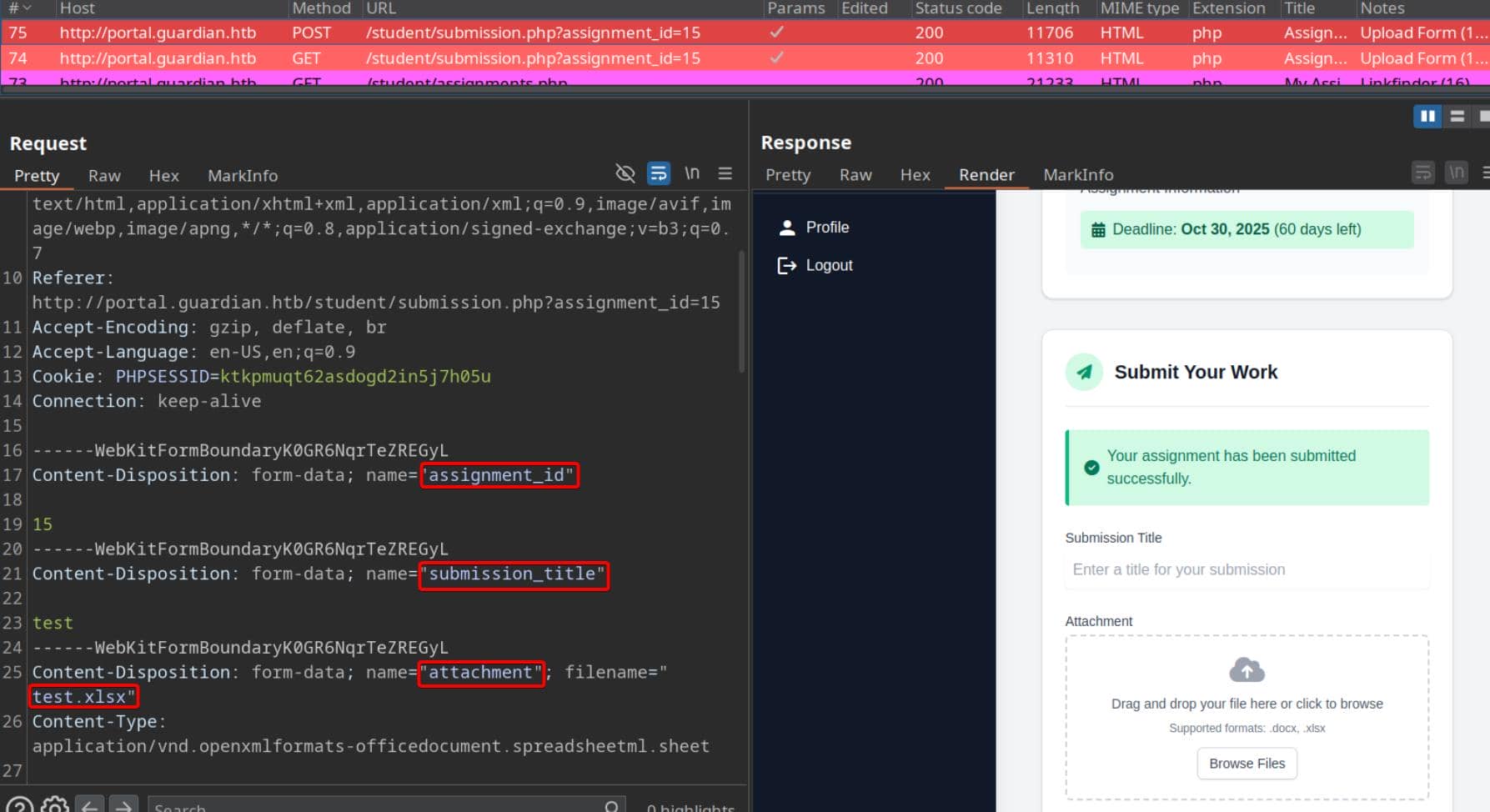Switch to Raw tab in Response
This screenshot has width=1490, height=812.
coord(855,175)
